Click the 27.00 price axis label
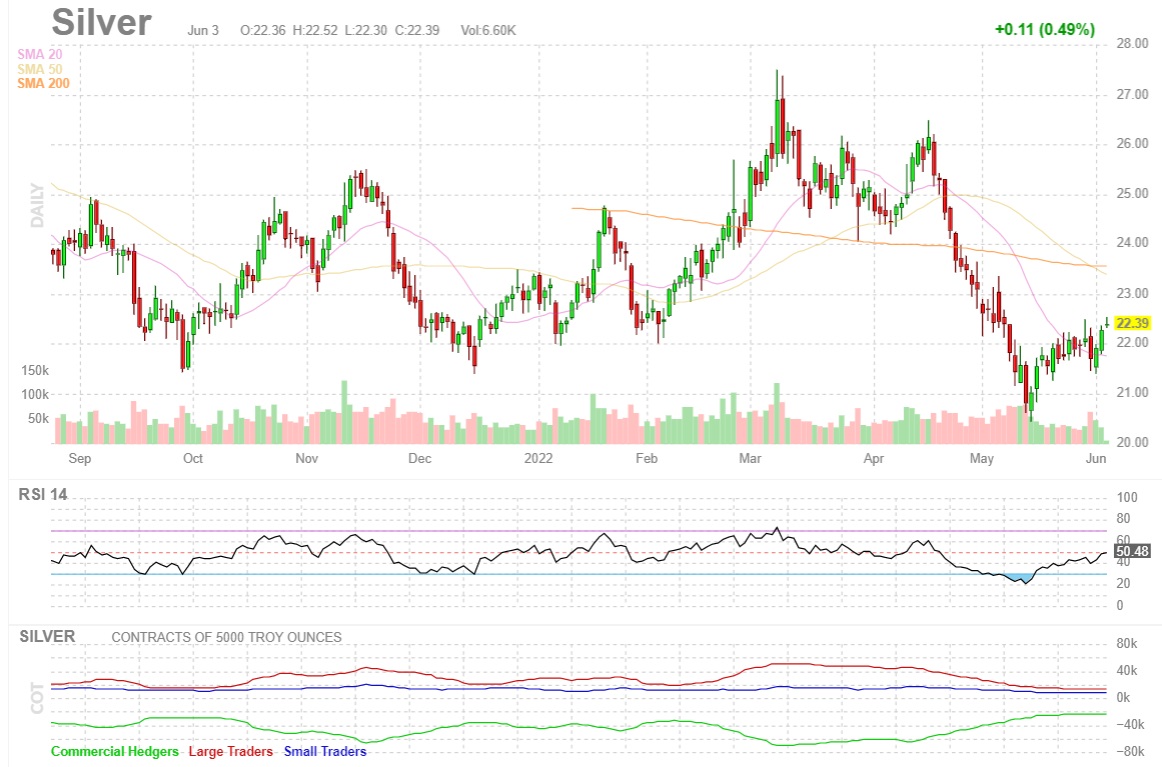Screen dimensions: 1162x767 coord(1132,95)
